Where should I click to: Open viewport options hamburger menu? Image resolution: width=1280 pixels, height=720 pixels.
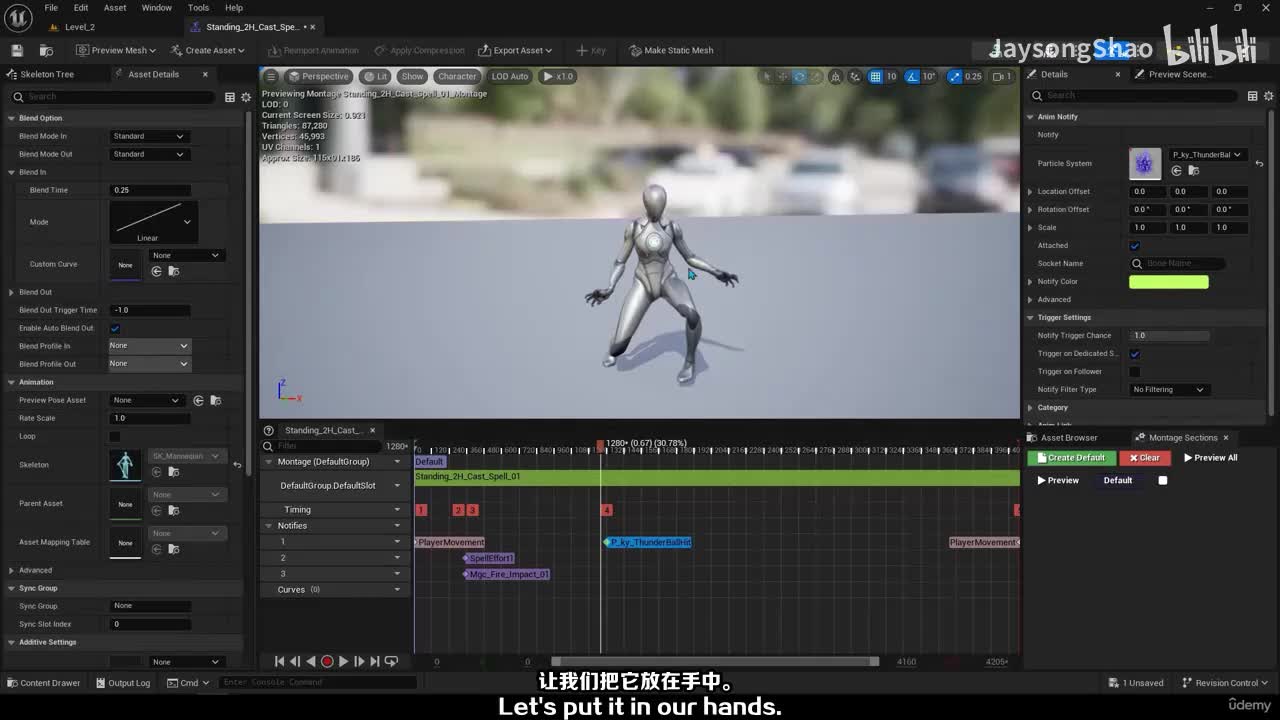pos(270,76)
